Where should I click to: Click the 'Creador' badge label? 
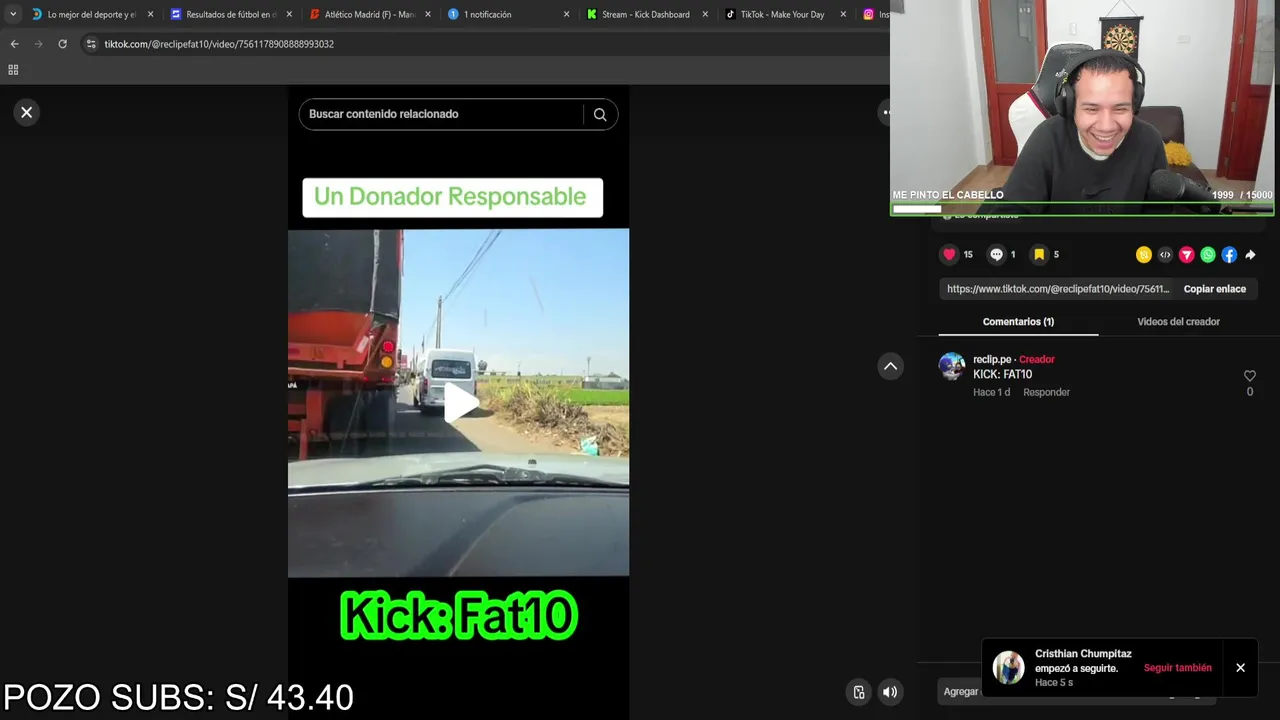(1037, 359)
